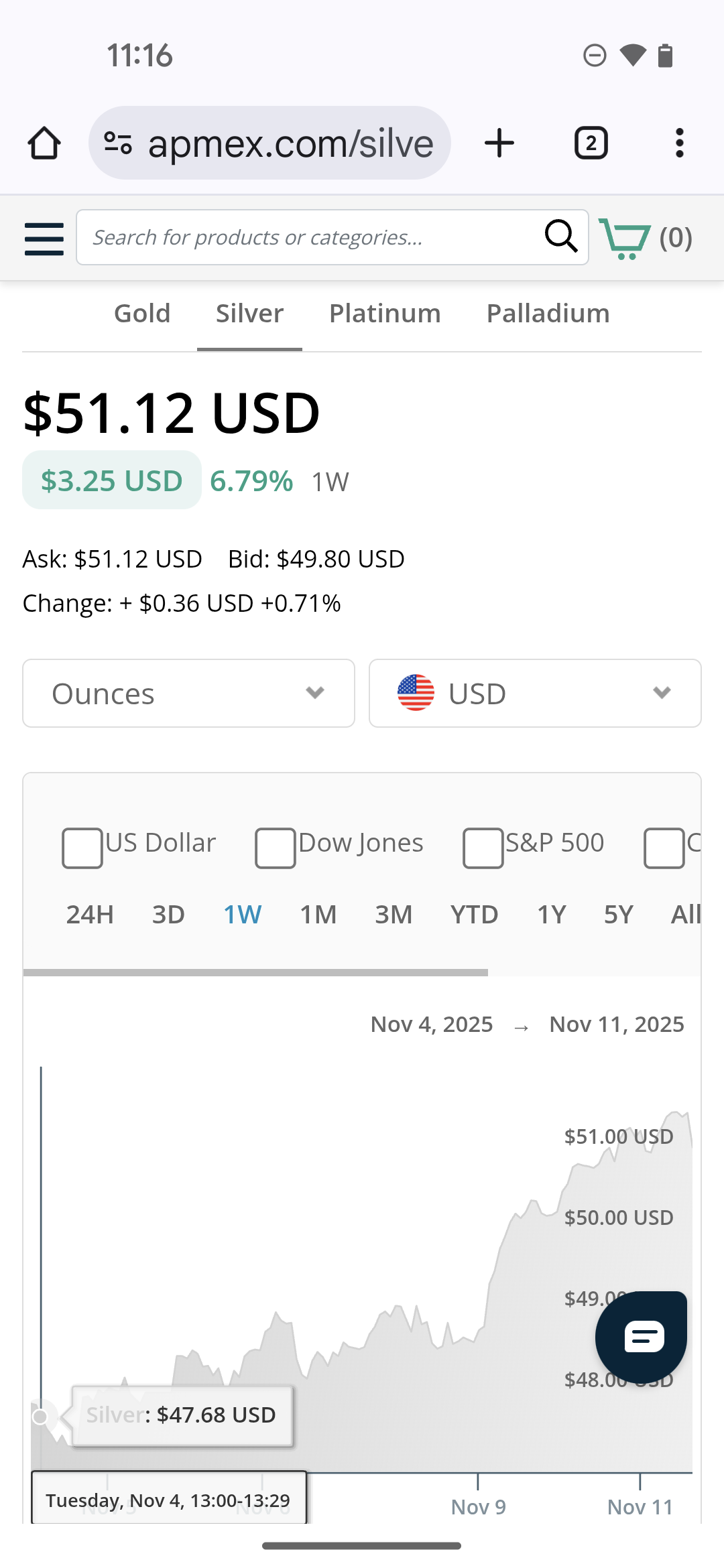Toggle the S&P 500 checkbox
The height and width of the screenshot is (1568, 724).
click(483, 848)
